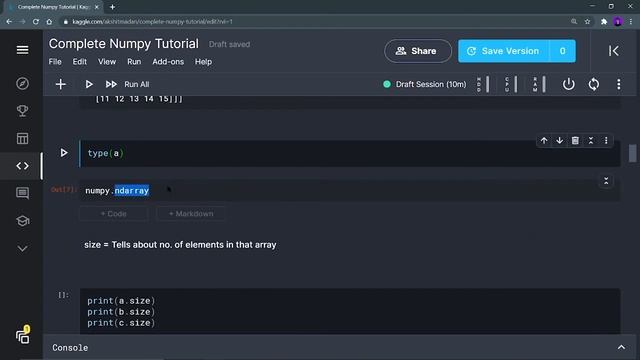Open the Add-ons menu
Screen dimensions: 640x360
click(x=168, y=62)
